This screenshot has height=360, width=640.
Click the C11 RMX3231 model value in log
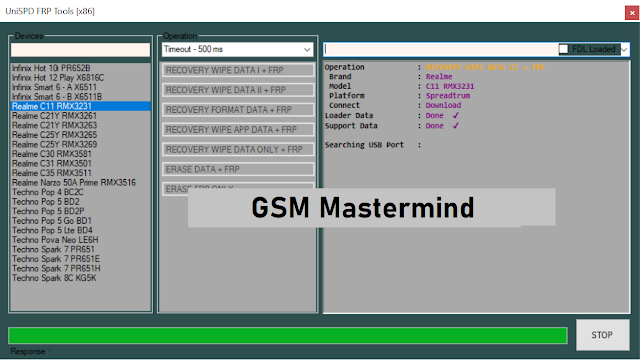(450, 86)
